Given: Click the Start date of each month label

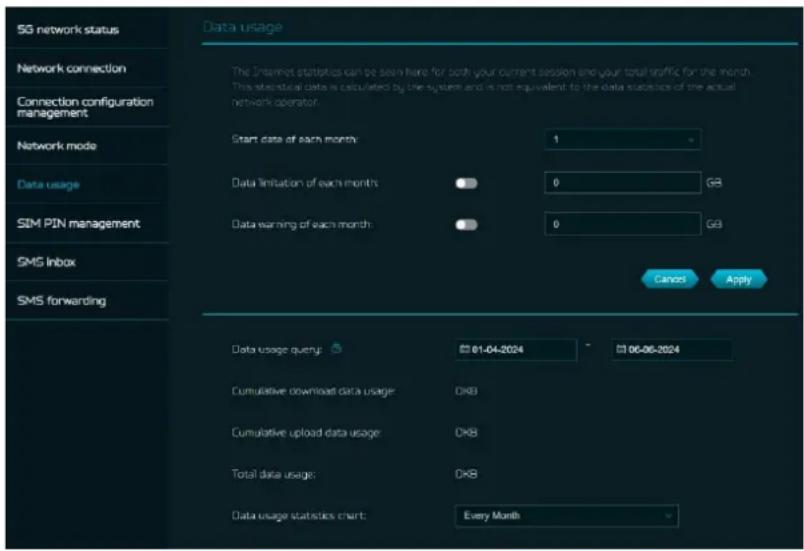Looking at the screenshot, I should pos(295,139).
